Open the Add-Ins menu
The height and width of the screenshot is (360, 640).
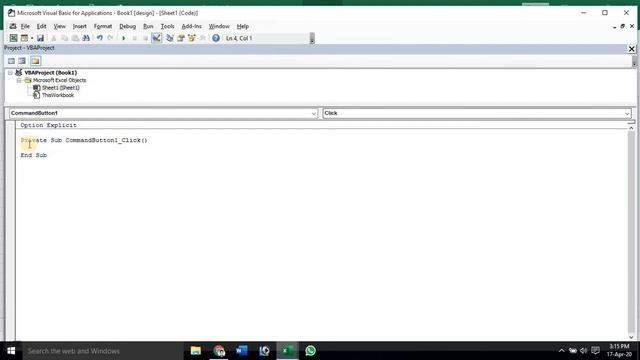click(191, 26)
